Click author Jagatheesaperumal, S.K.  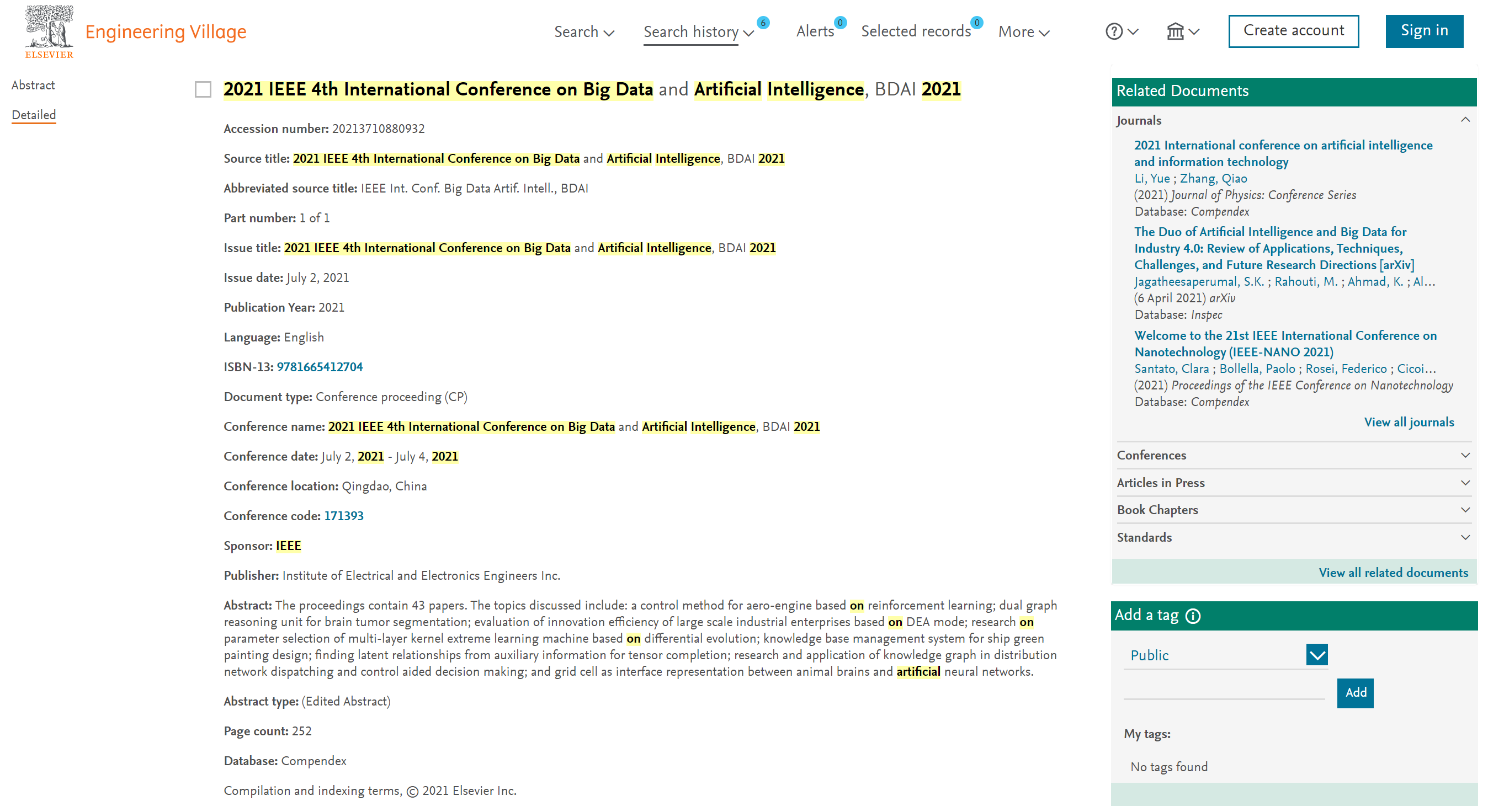click(1199, 281)
